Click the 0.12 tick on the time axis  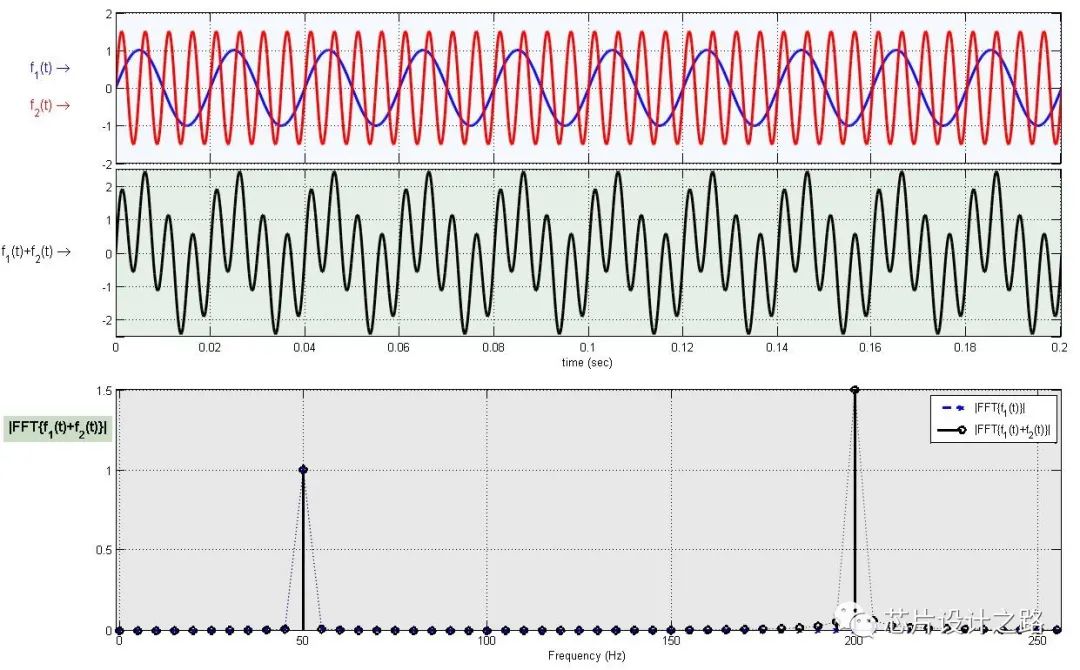(682, 348)
